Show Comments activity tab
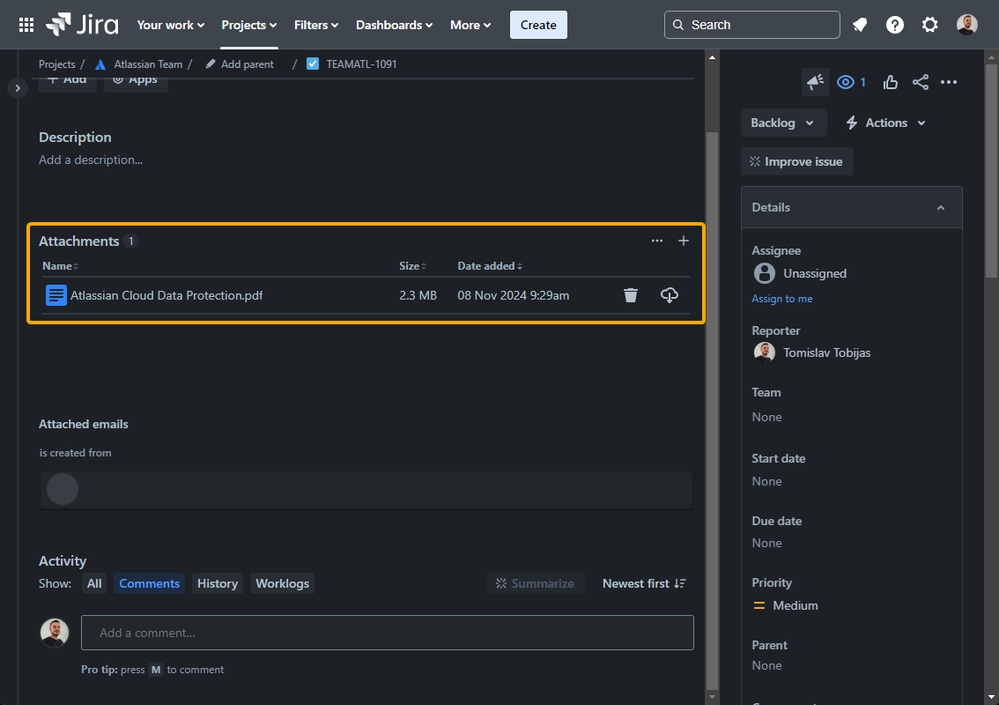Screen dimensions: 999x705 coord(149,583)
